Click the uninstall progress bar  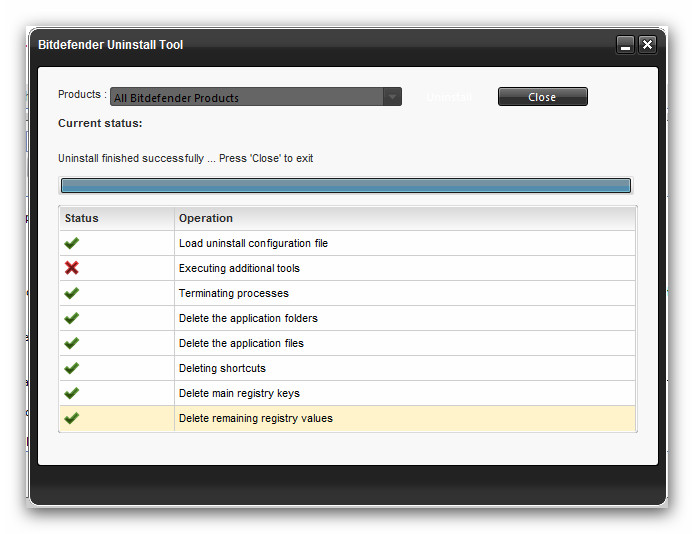click(x=346, y=185)
